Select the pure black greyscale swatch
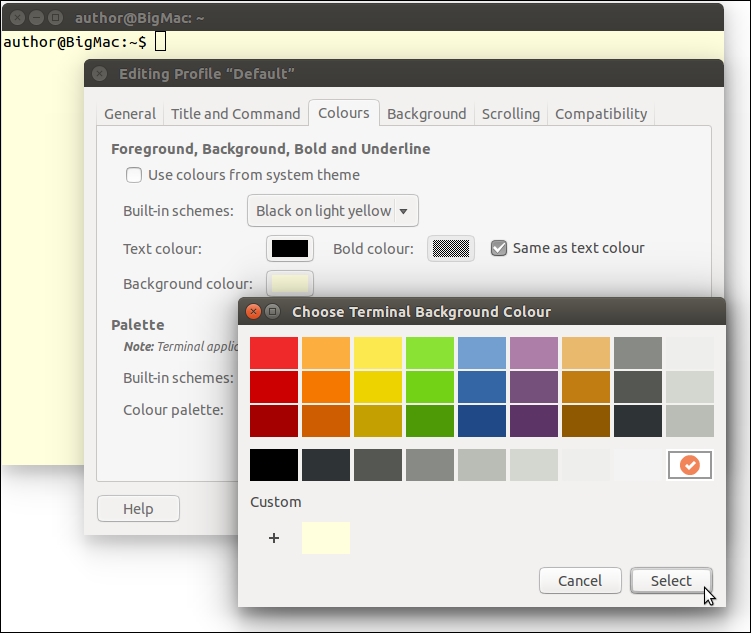751x633 pixels. click(274, 465)
